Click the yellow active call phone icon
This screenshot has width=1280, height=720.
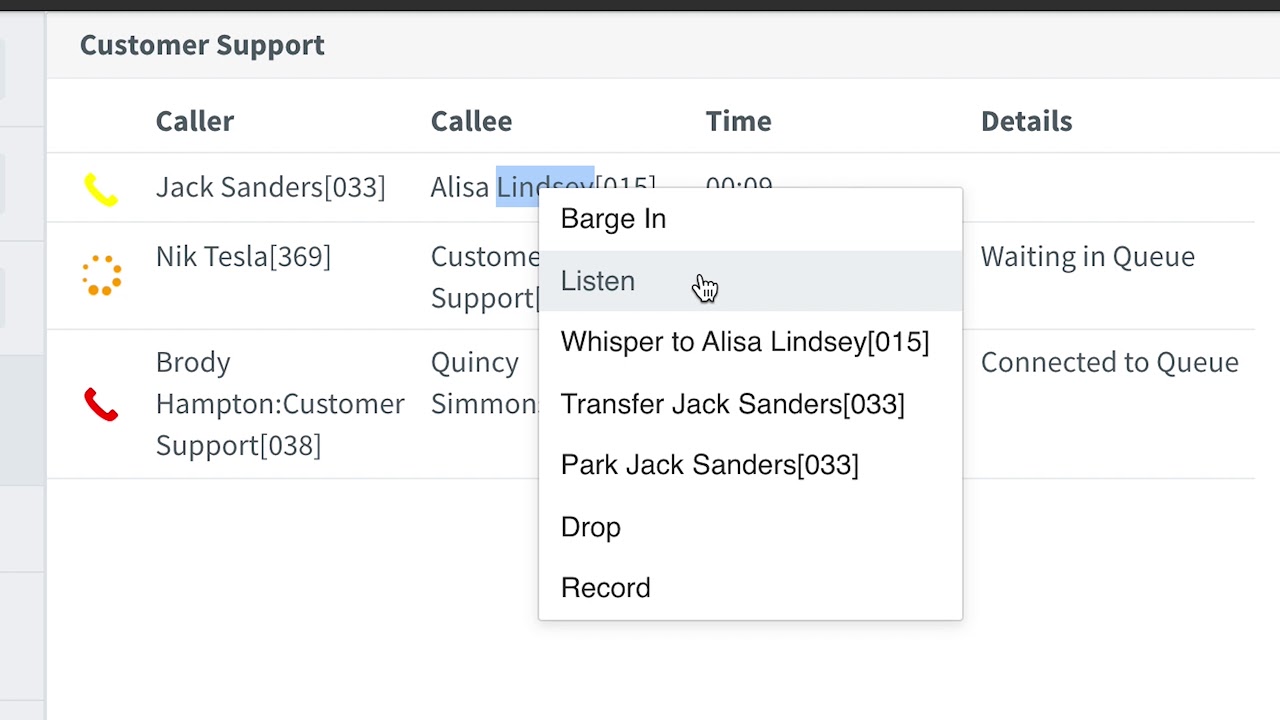pyautogui.click(x=101, y=189)
